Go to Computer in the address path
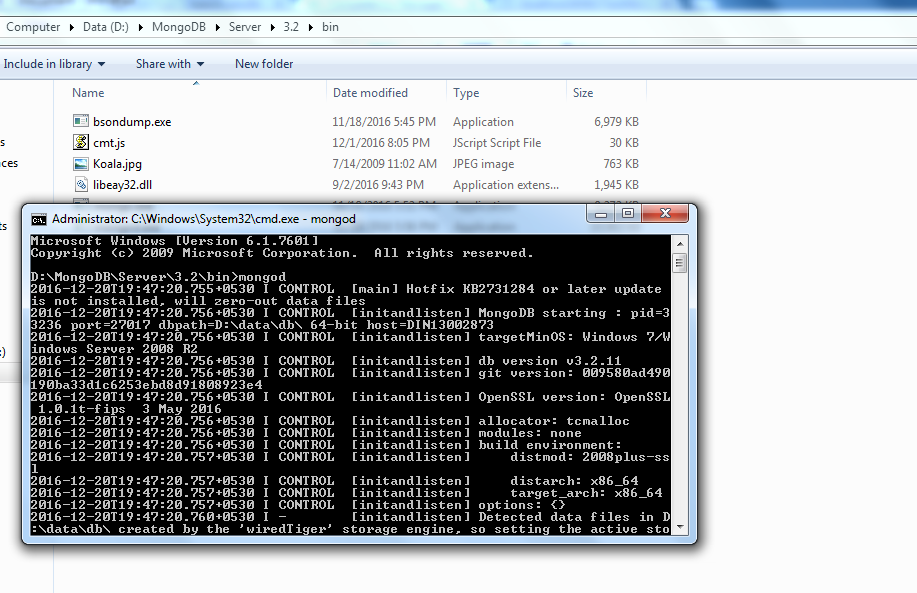The width and height of the screenshot is (917, 593). pyautogui.click(x=33, y=27)
